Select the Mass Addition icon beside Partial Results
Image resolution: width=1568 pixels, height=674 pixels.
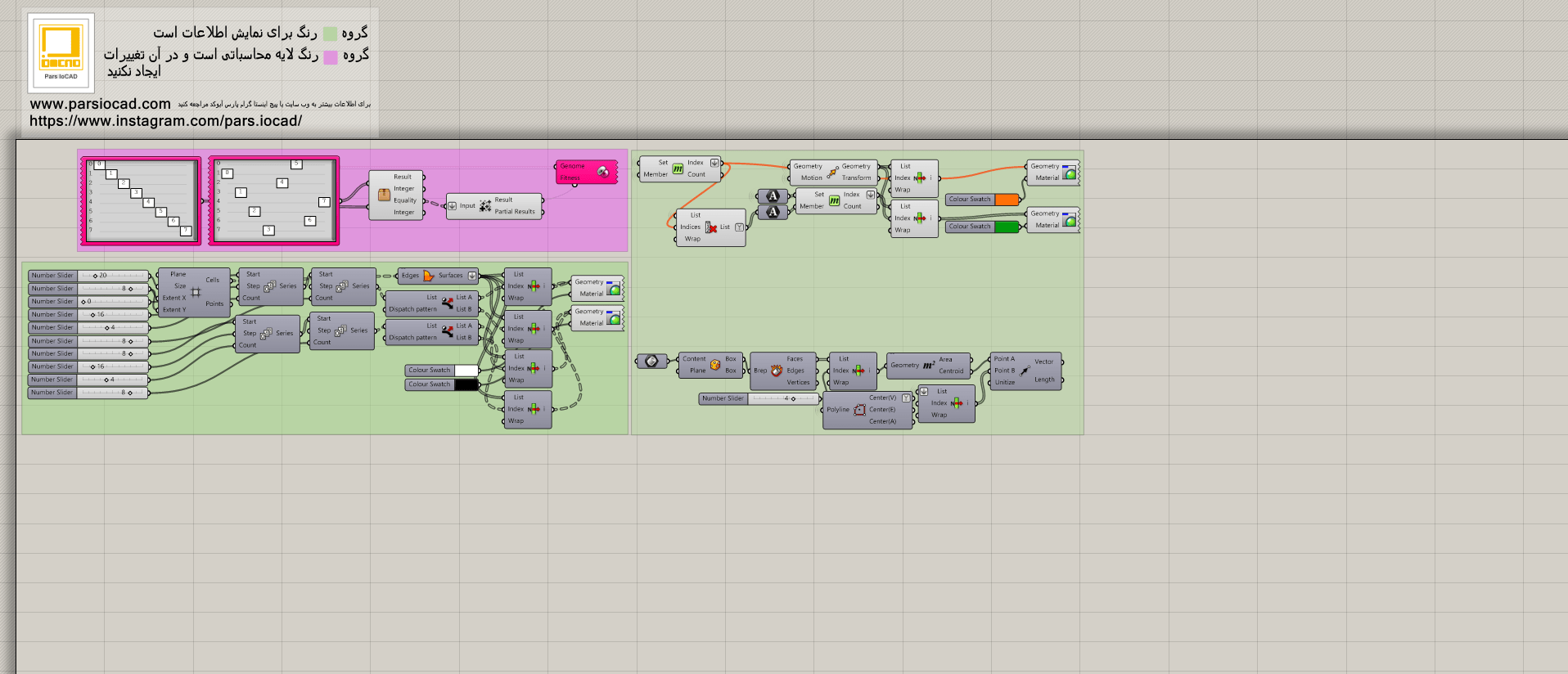tap(485, 206)
